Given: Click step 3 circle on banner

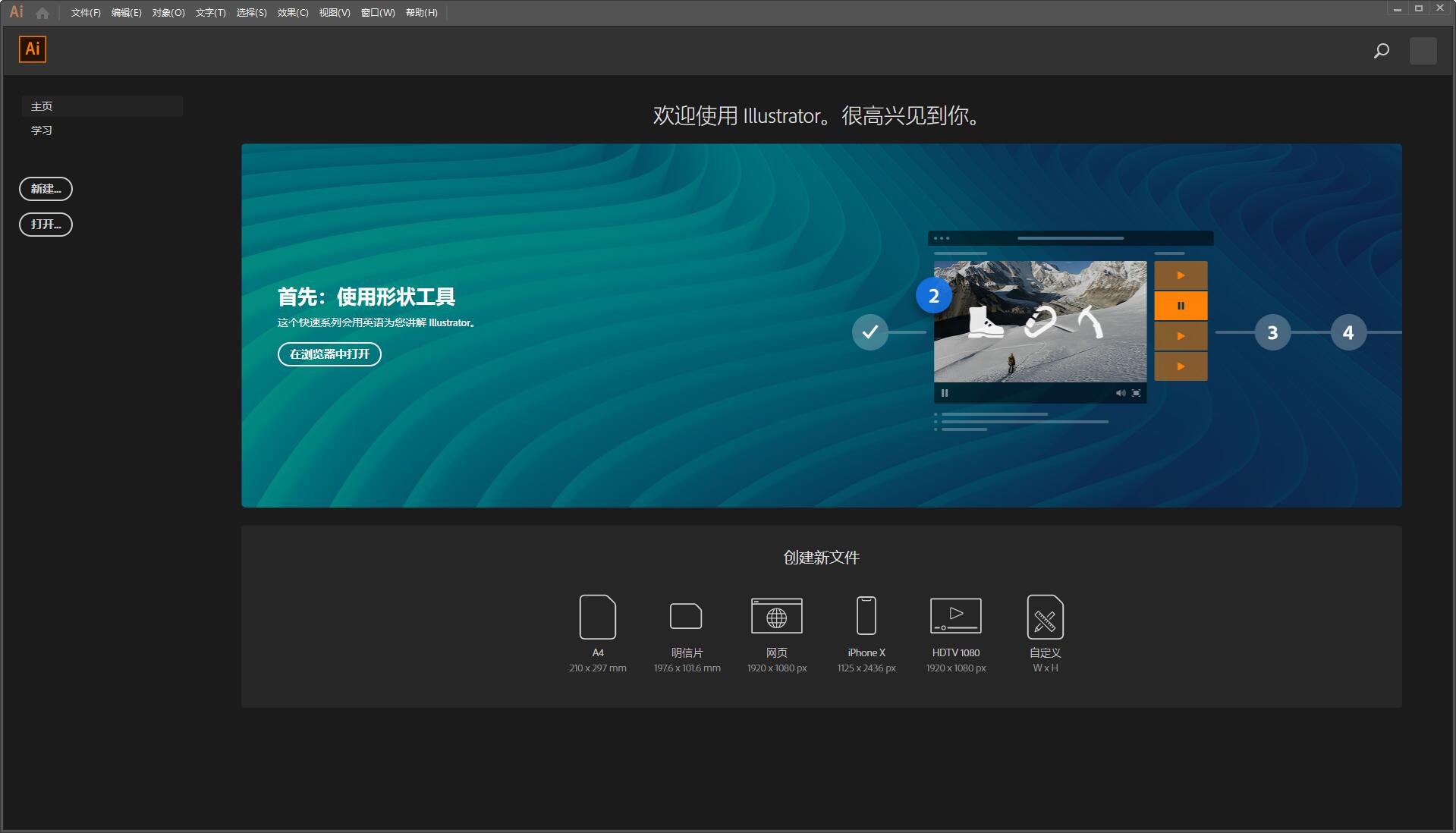Looking at the screenshot, I should (x=1272, y=332).
